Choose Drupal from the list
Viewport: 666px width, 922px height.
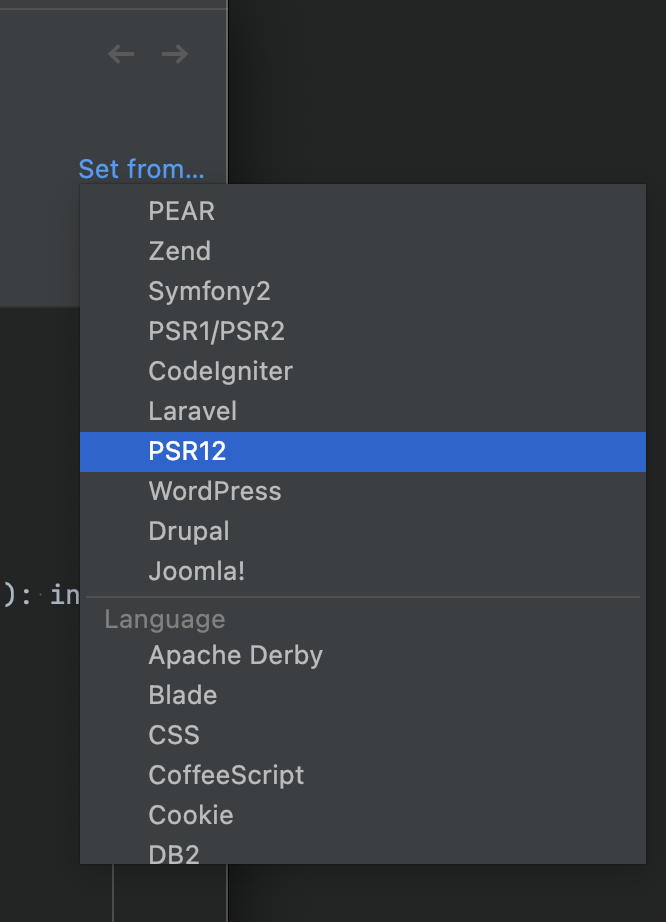click(189, 531)
